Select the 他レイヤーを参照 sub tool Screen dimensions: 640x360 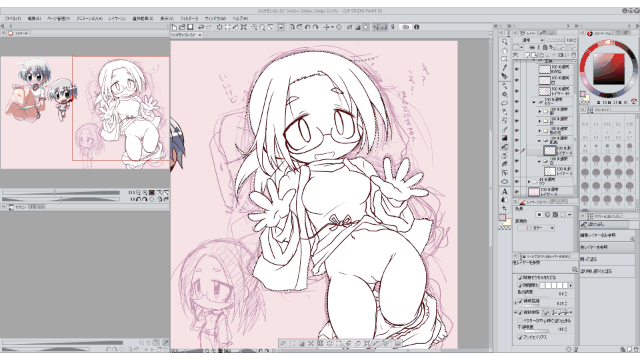click(x=607, y=247)
